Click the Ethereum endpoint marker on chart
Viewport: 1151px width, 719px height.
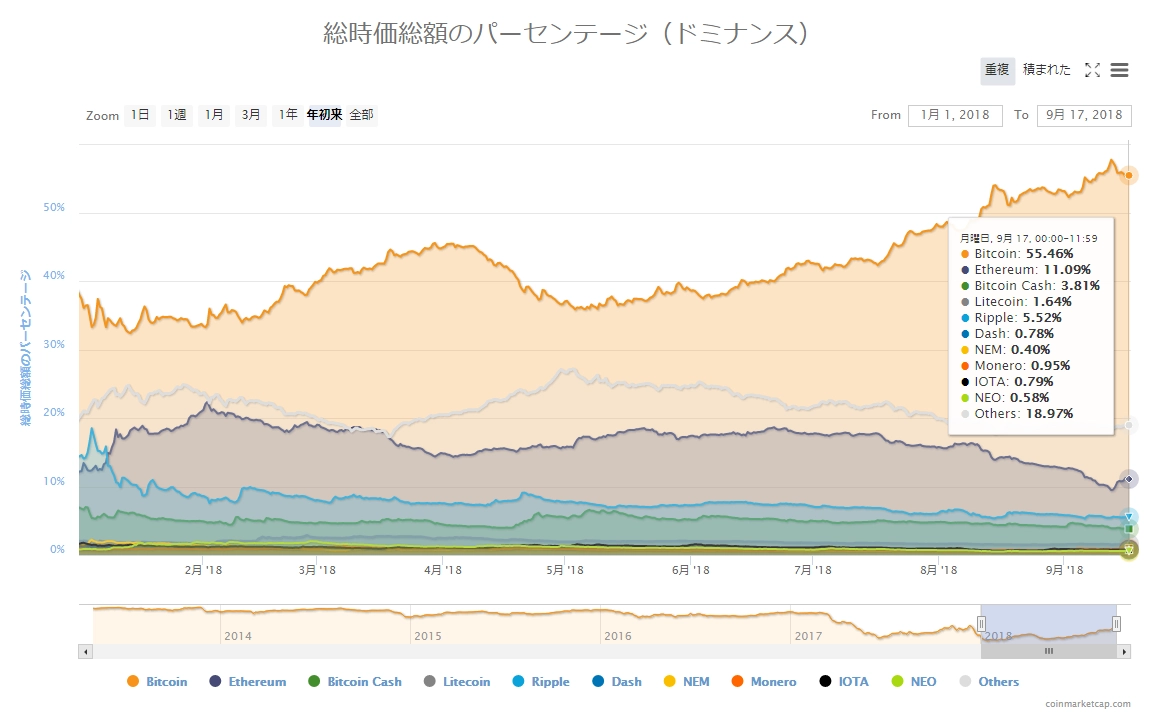[x=1129, y=479]
